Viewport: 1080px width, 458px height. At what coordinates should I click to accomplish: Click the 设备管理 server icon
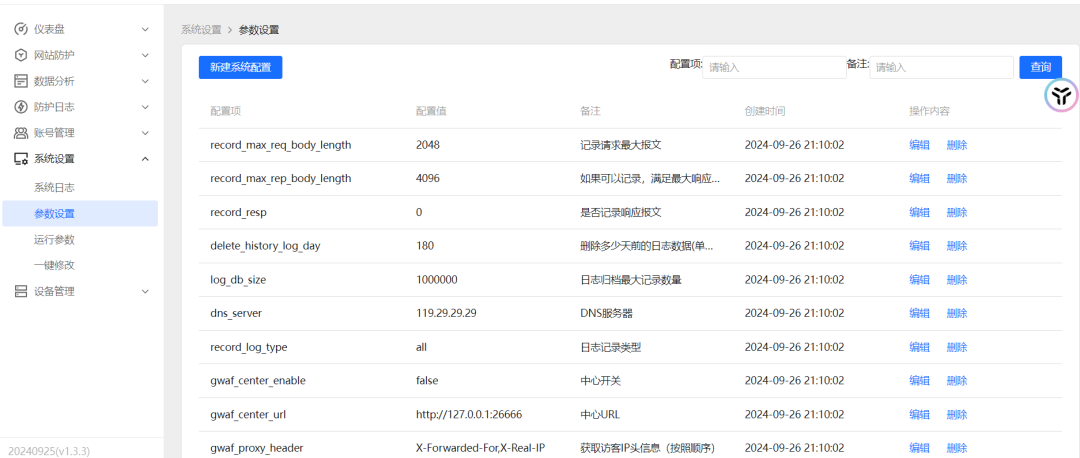(20, 291)
